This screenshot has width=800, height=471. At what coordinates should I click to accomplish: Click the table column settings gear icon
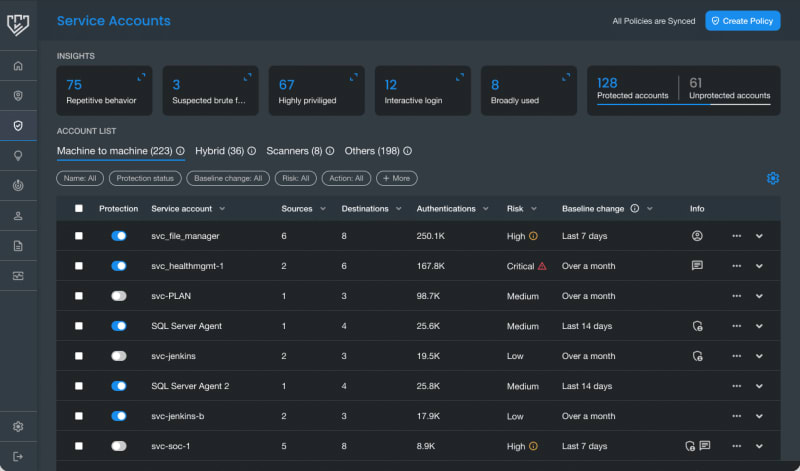pos(772,178)
